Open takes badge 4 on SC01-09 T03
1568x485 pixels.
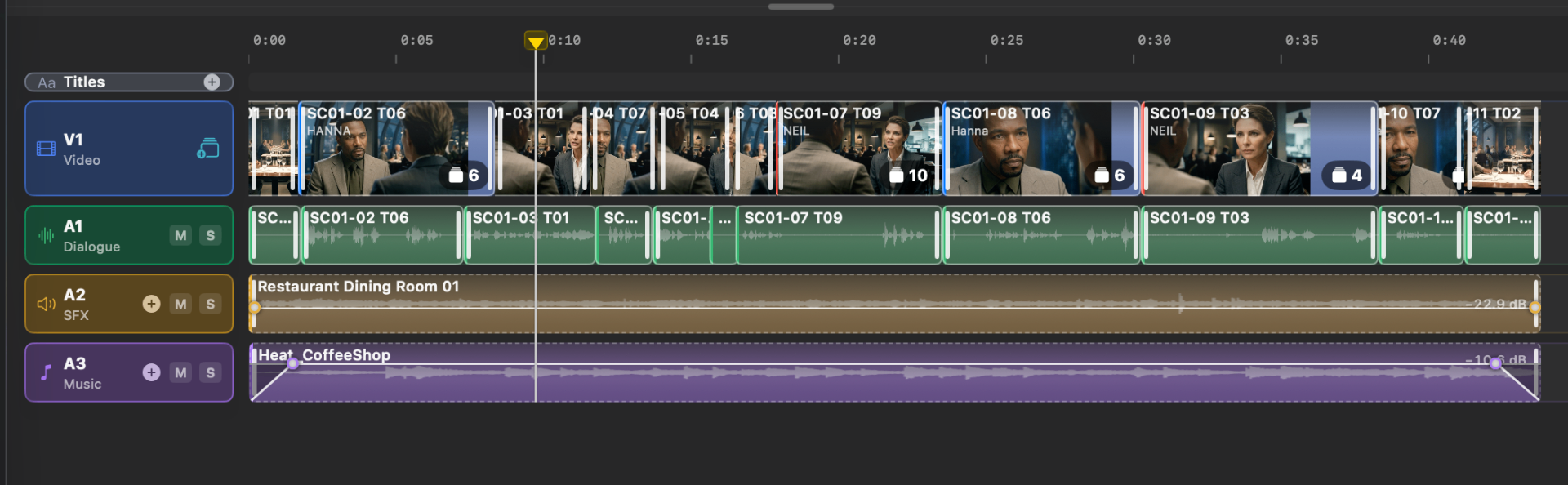[1347, 176]
